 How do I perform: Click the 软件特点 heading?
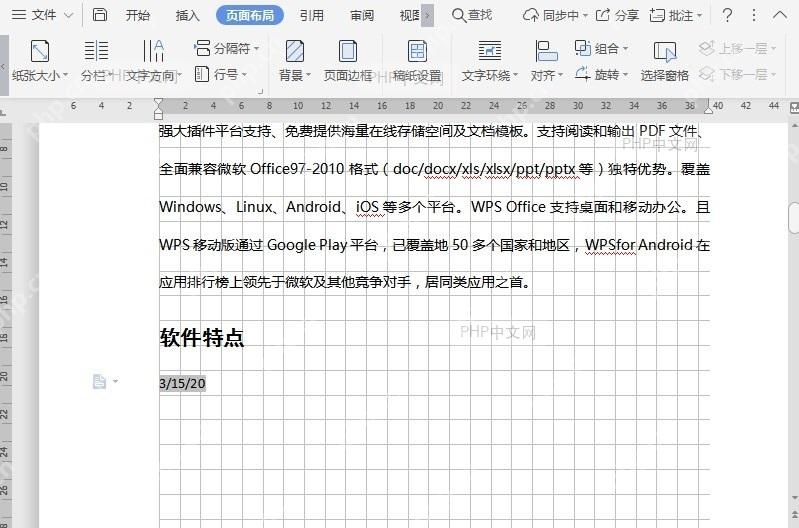pyautogui.click(x=202, y=338)
